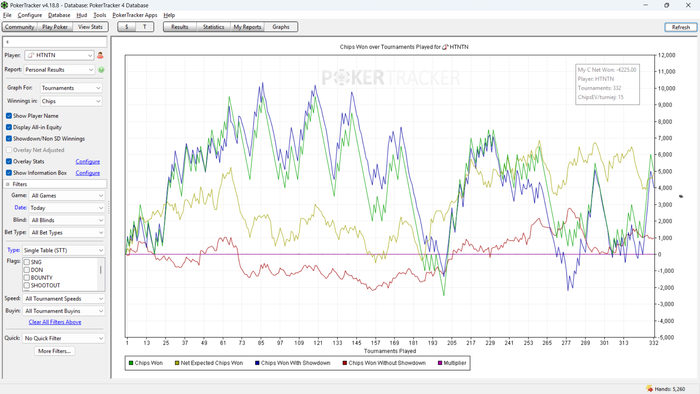Viewport: 700px width, 394px height.
Task: Select the T tournament mode button
Action: [145, 27]
